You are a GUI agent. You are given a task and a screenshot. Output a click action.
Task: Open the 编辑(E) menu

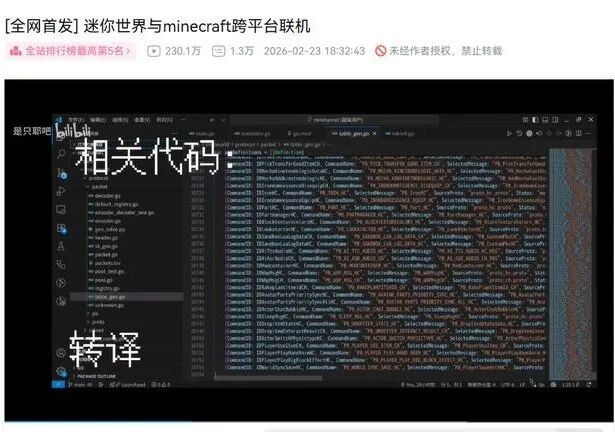[x=98, y=120]
